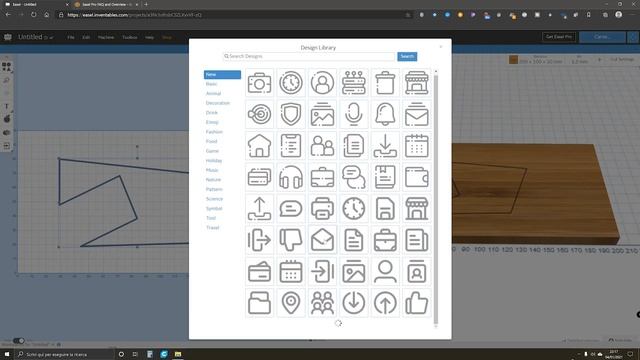Click the Carve button
Image resolution: width=640 pixels, height=360 pixels.
pos(602,37)
